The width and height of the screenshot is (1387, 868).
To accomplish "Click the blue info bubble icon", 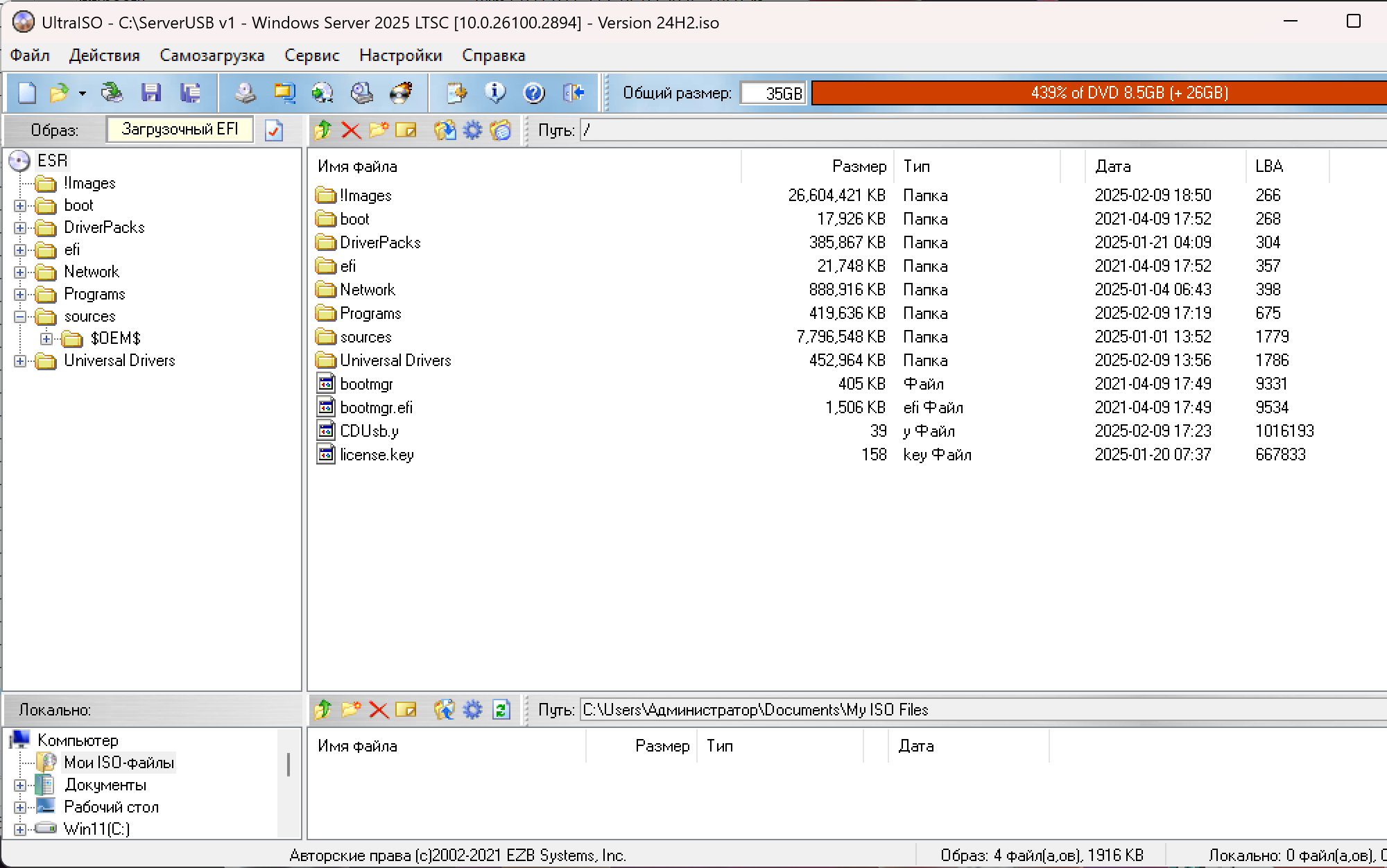I will [495, 93].
